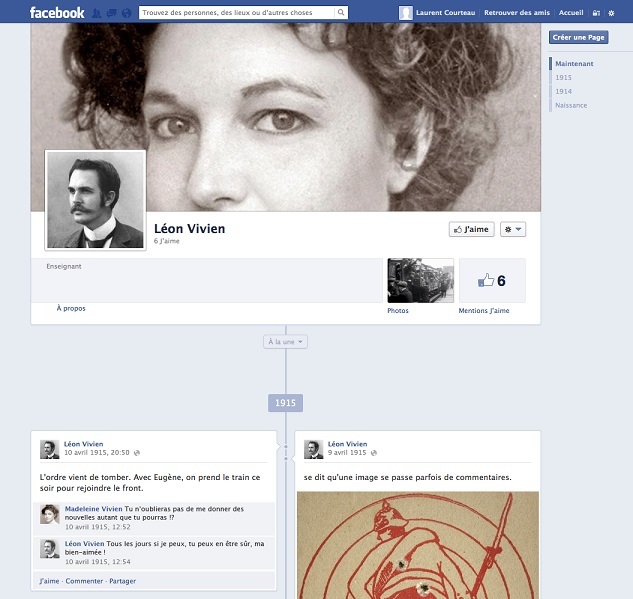Screen dimensions: 633x599
Task: Open the account dropdown arrow in top bar
Action: [x=611, y=13]
